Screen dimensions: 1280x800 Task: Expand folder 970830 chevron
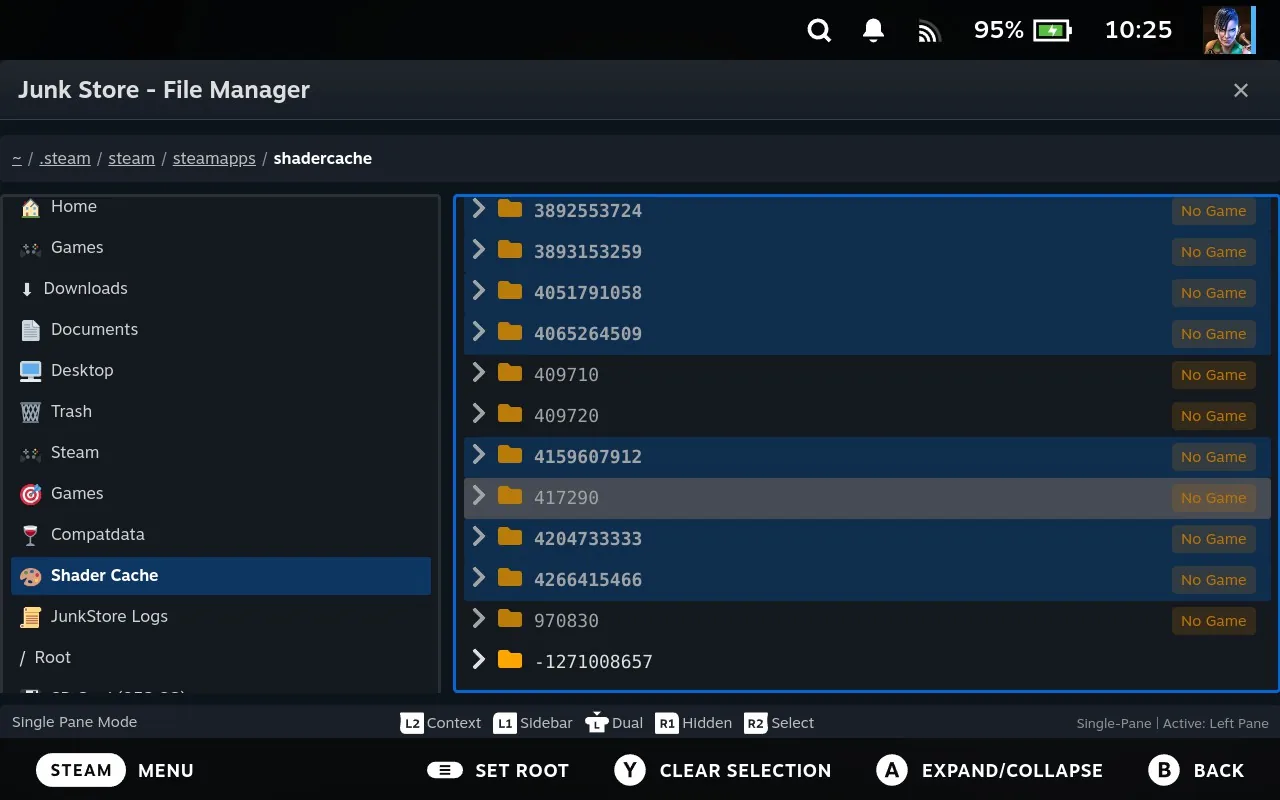pos(479,618)
